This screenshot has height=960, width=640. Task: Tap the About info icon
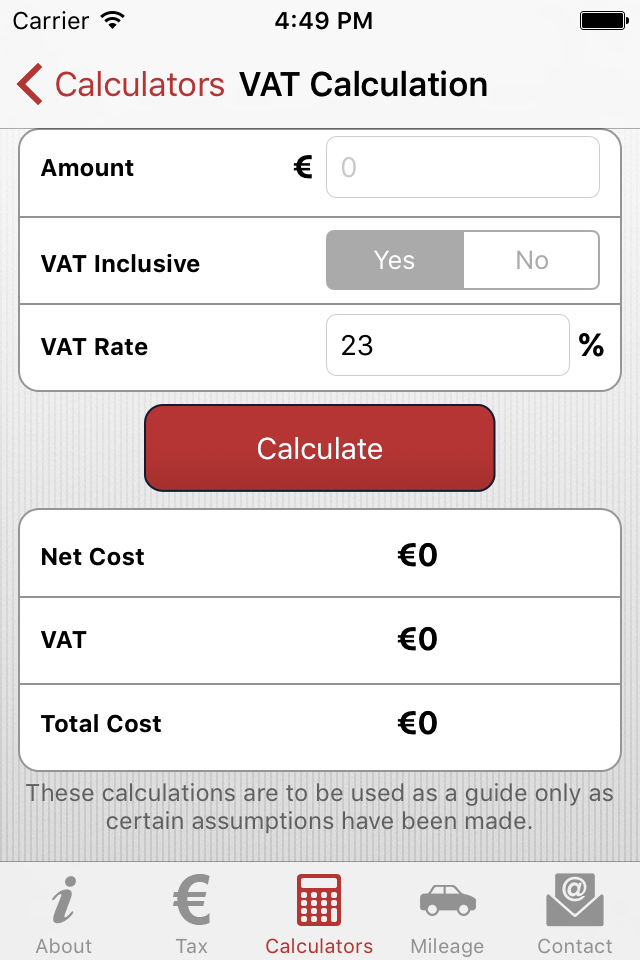coord(64,900)
